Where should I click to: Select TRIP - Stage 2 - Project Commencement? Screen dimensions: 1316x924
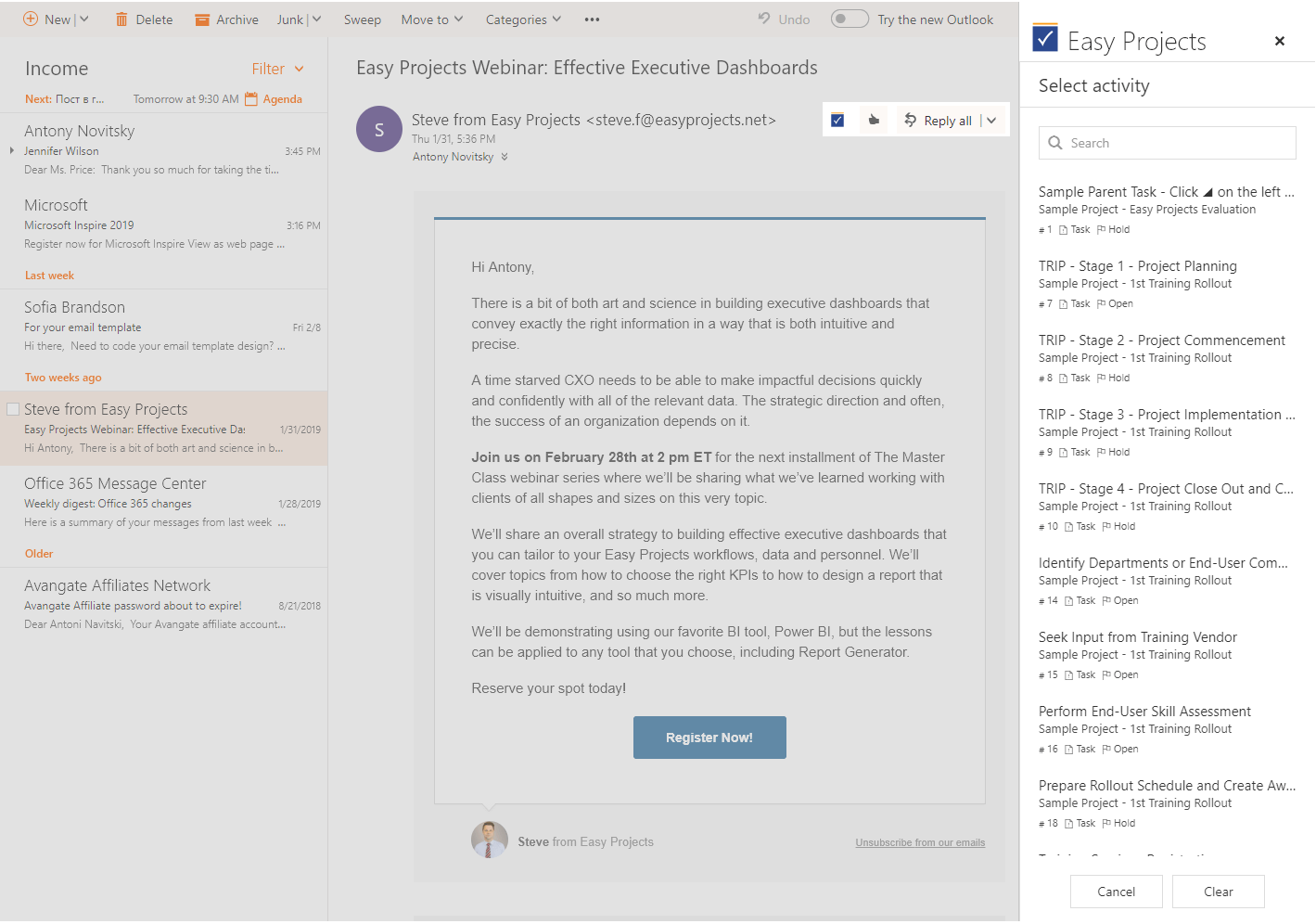tap(1167, 358)
